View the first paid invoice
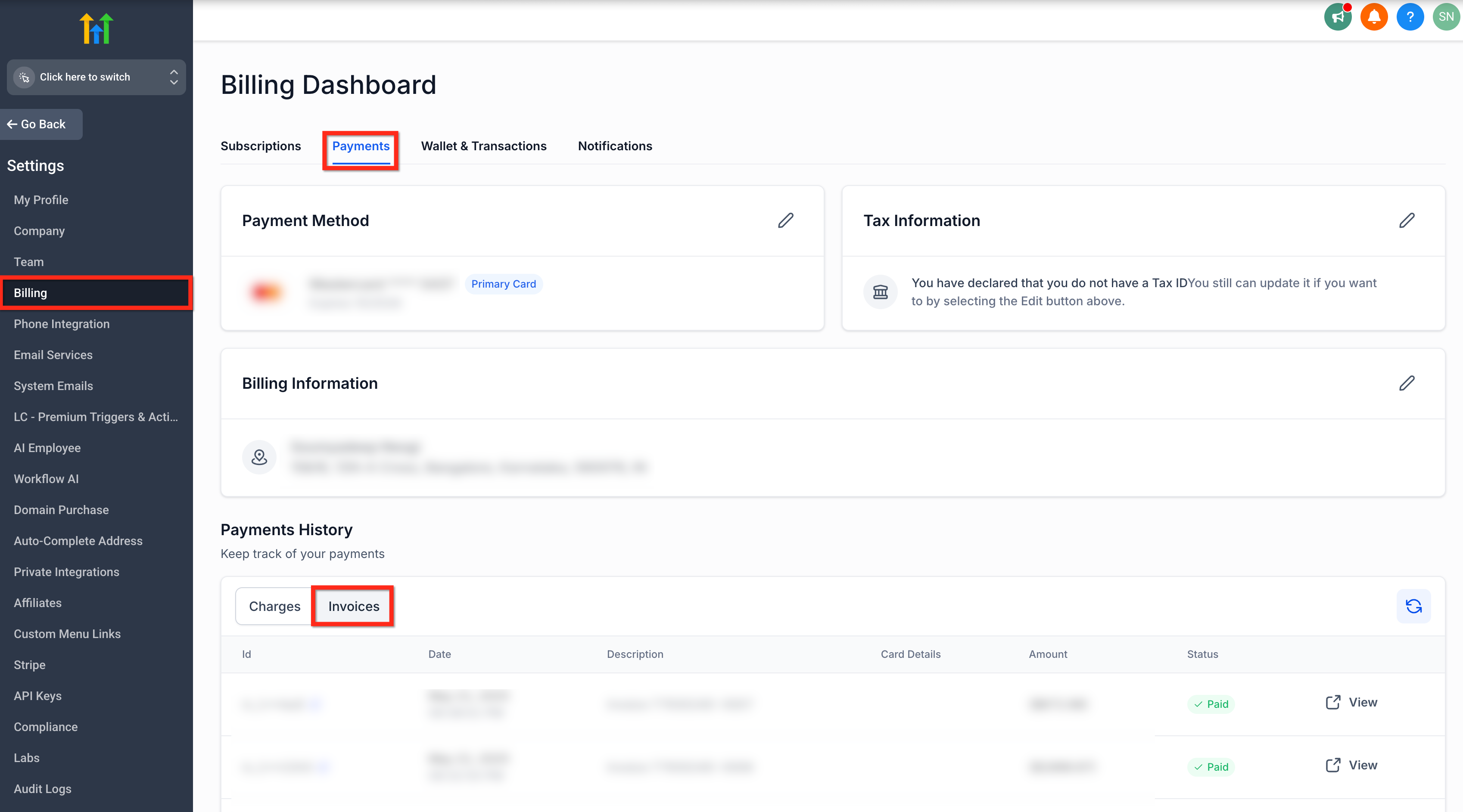This screenshot has height=812, width=1463. pyautogui.click(x=1351, y=702)
